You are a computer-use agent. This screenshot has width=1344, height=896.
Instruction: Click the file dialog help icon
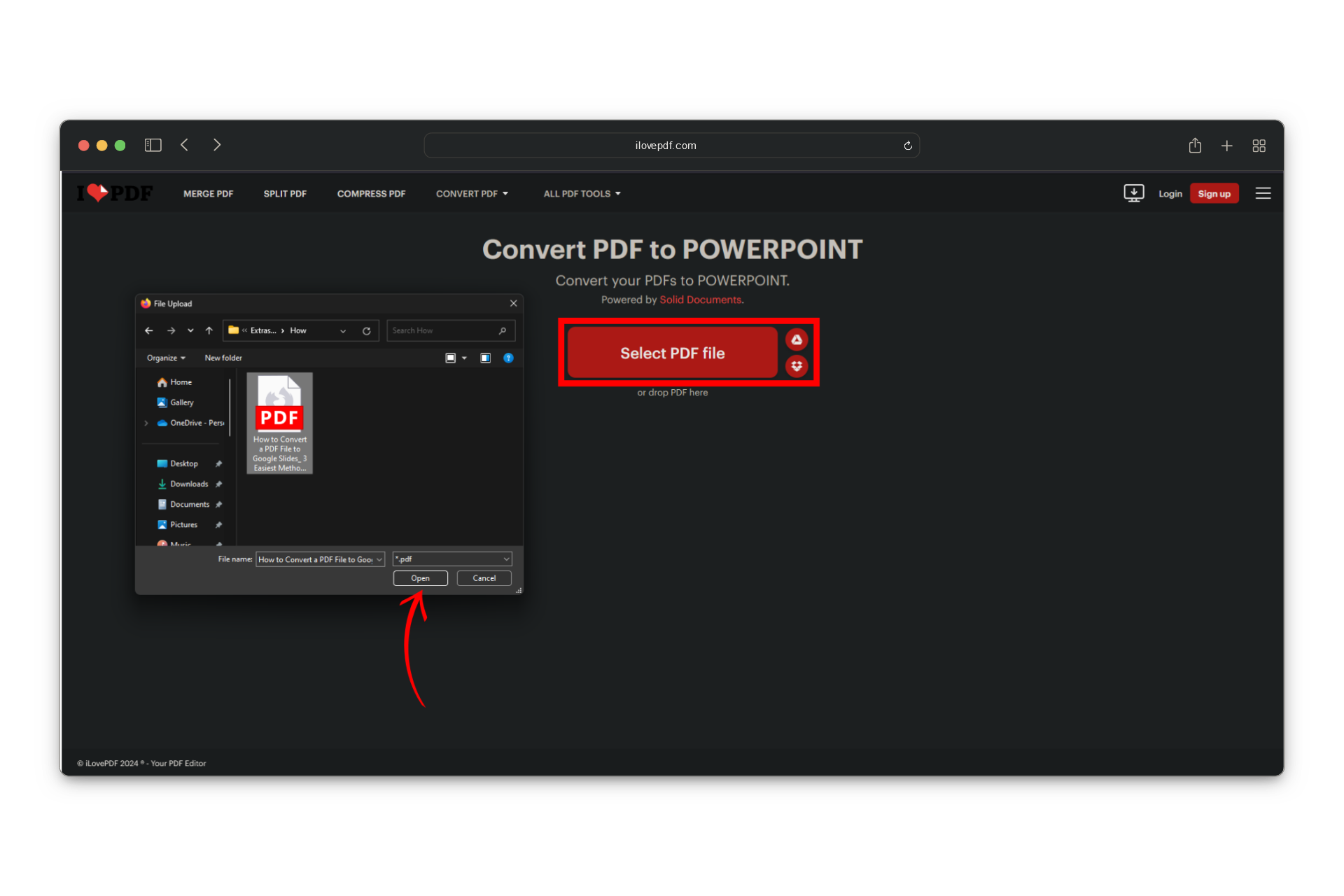[509, 358]
